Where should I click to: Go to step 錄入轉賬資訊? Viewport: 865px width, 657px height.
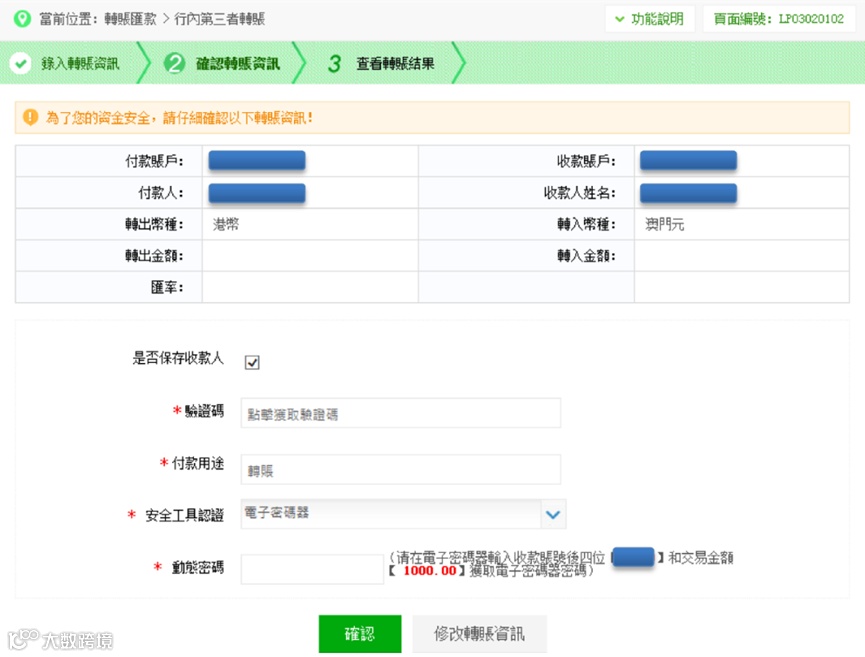[x=80, y=64]
